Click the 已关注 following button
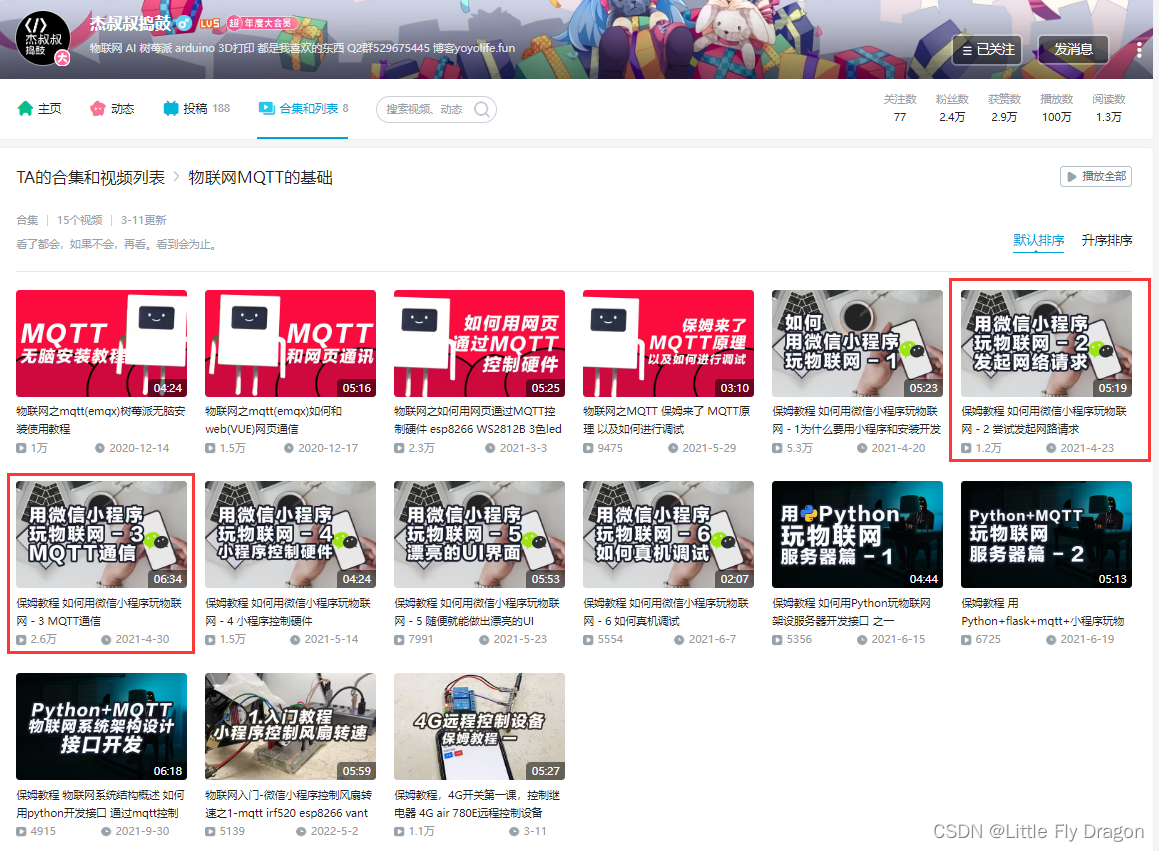1159x851 pixels. (x=987, y=50)
